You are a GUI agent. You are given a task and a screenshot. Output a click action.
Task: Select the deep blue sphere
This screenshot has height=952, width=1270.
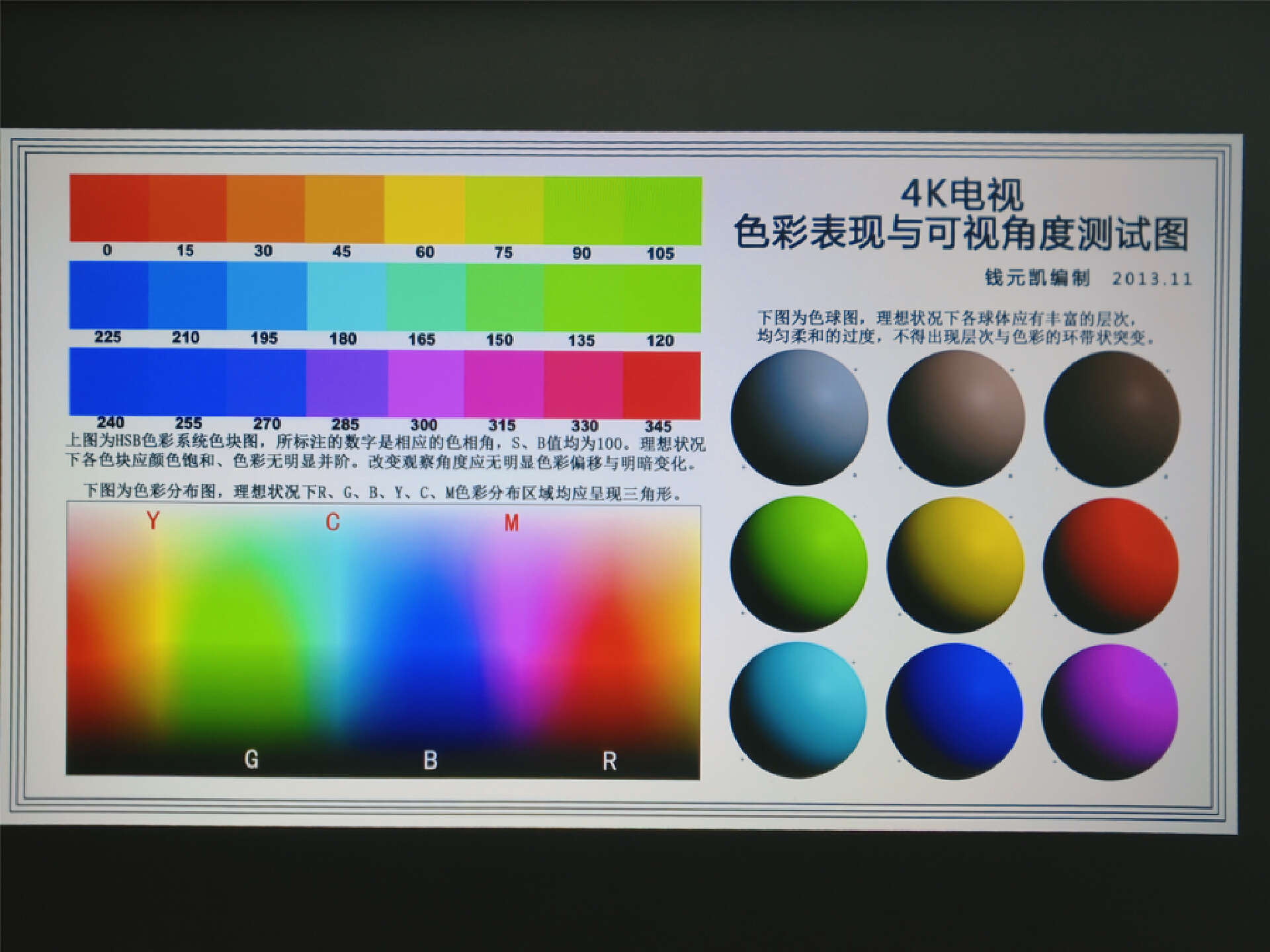[954, 711]
